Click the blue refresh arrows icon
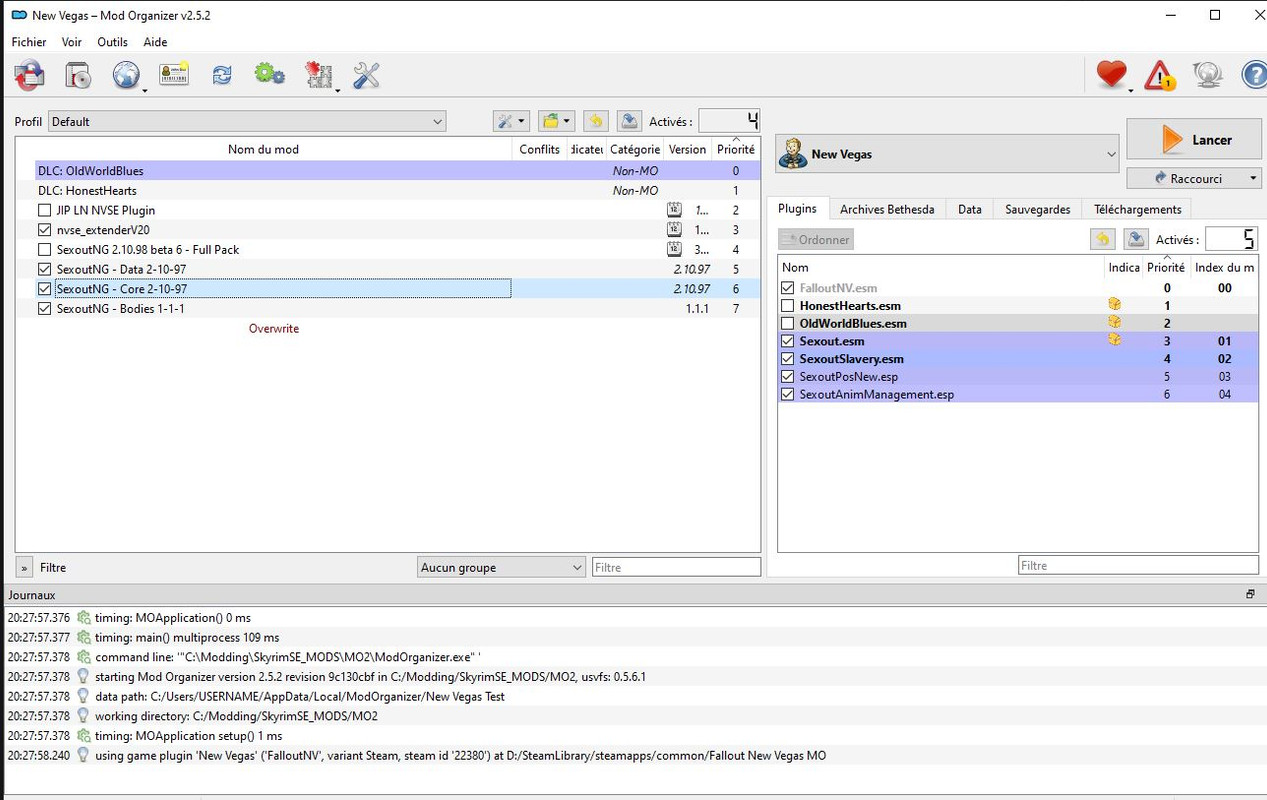 coord(222,75)
